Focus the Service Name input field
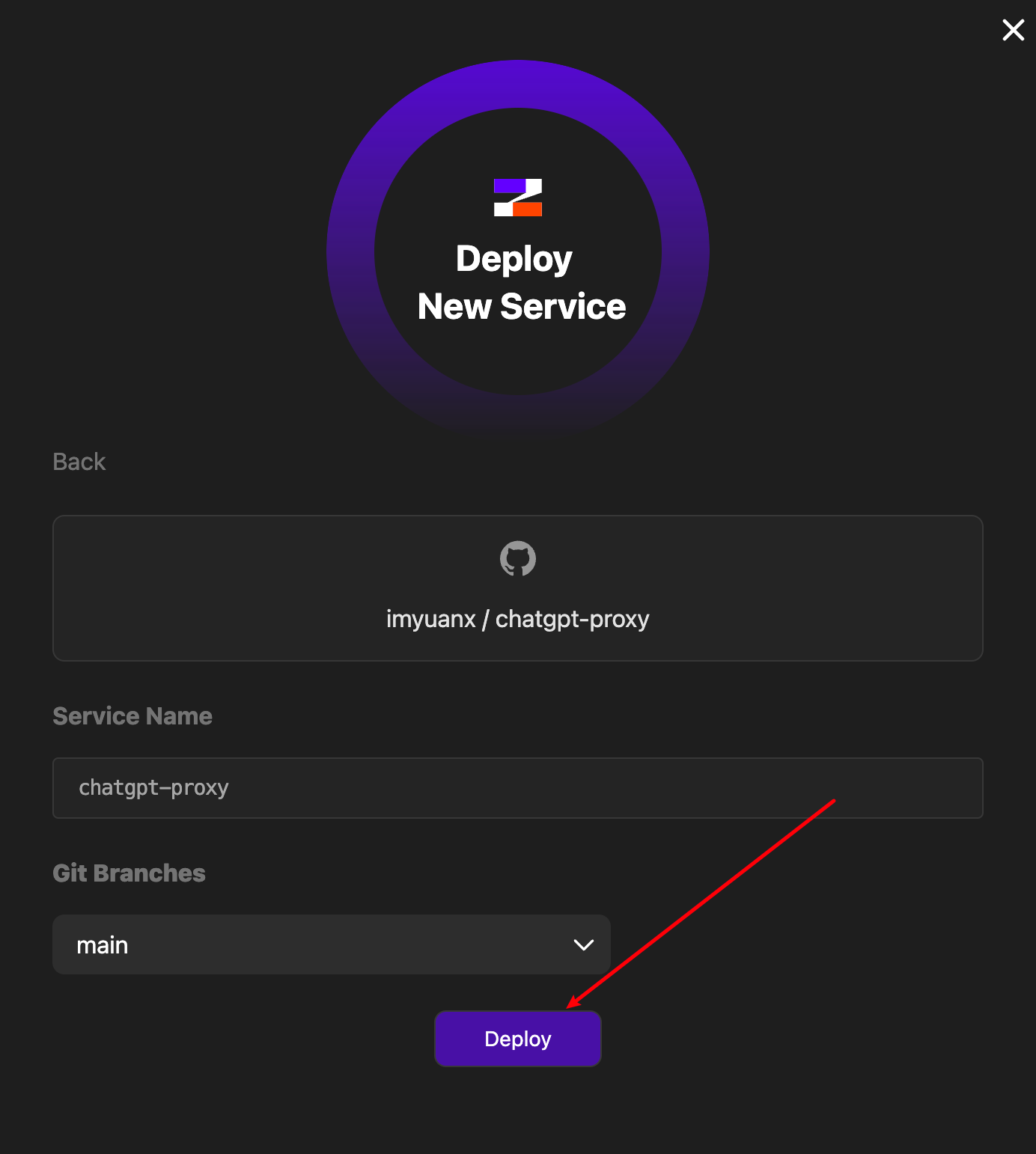Image resolution: width=1036 pixels, height=1154 pixels. click(518, 788)
